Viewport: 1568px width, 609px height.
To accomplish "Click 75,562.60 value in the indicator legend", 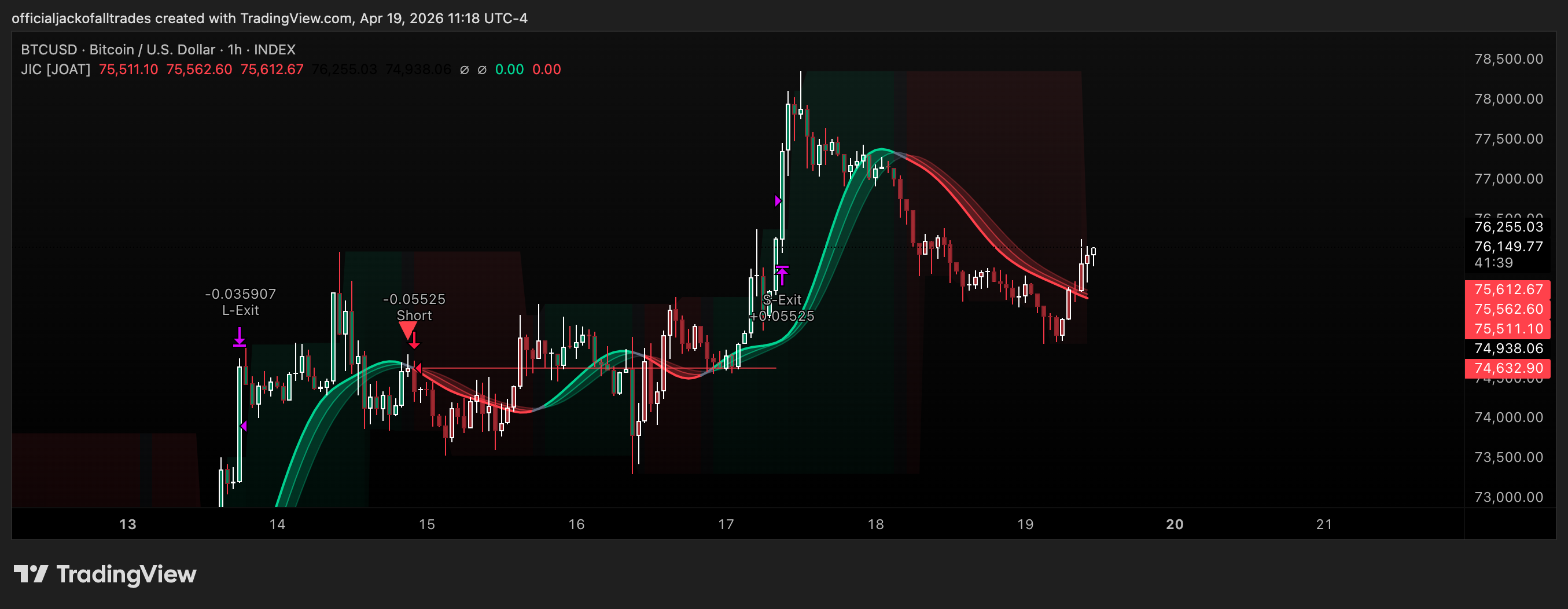I will pyautogui.click(x=199, y=69).
